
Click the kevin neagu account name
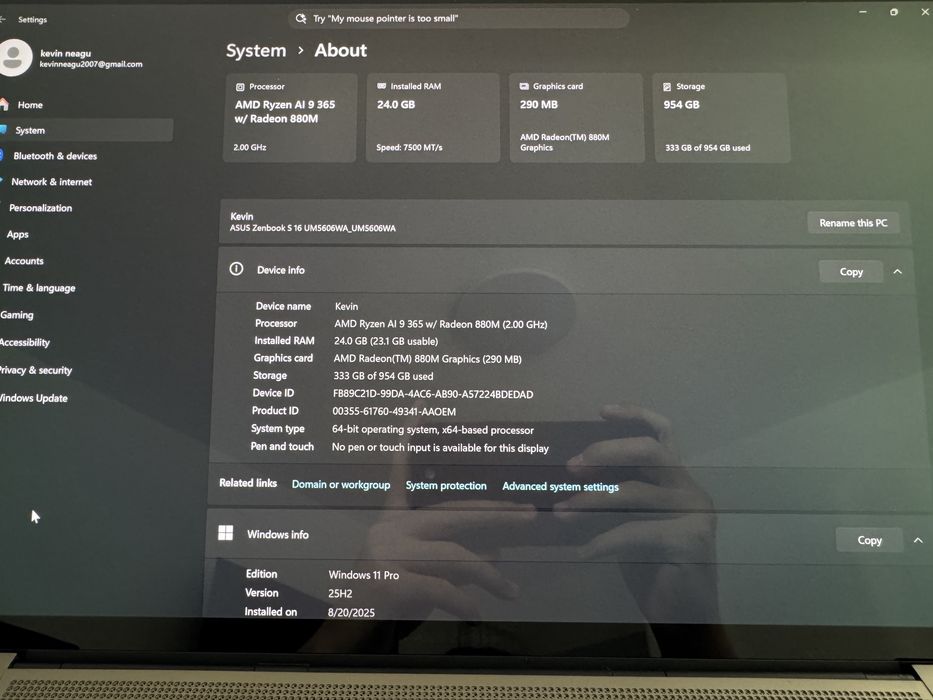click(65, 53)
